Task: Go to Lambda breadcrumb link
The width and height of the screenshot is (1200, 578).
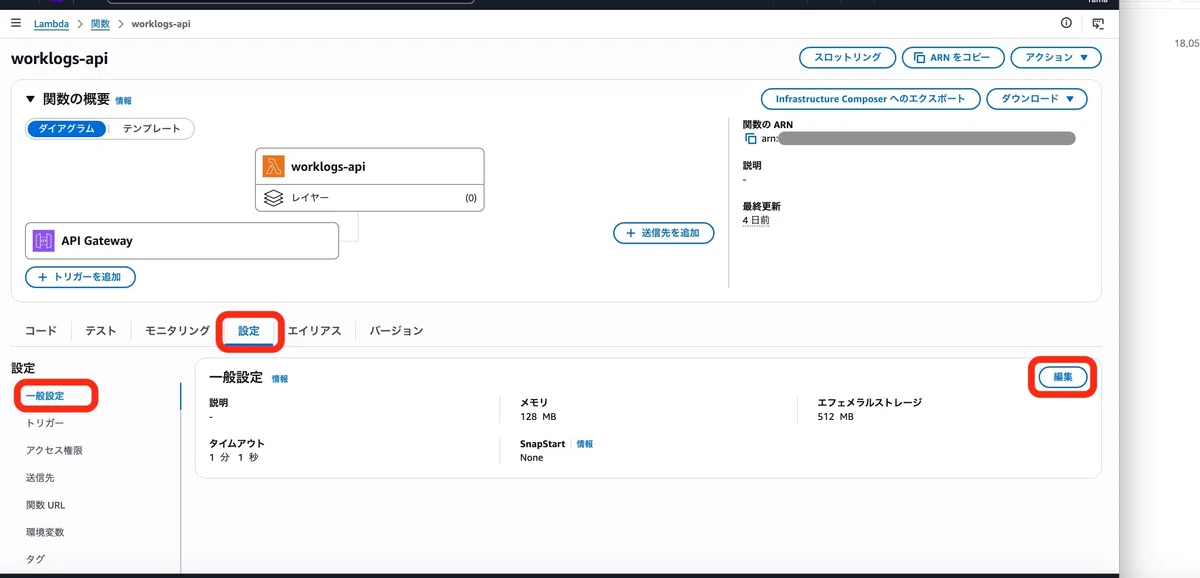Action: coord(52,24)
